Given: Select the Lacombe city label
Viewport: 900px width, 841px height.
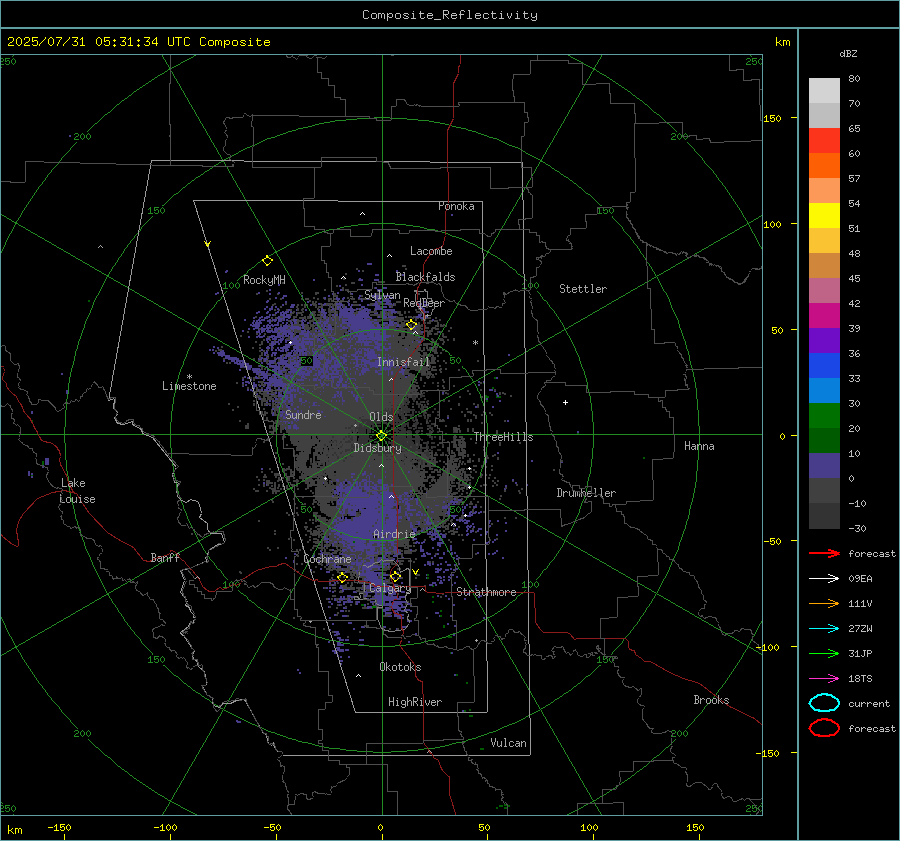Looking at the screenshot, I should point(431,251).
